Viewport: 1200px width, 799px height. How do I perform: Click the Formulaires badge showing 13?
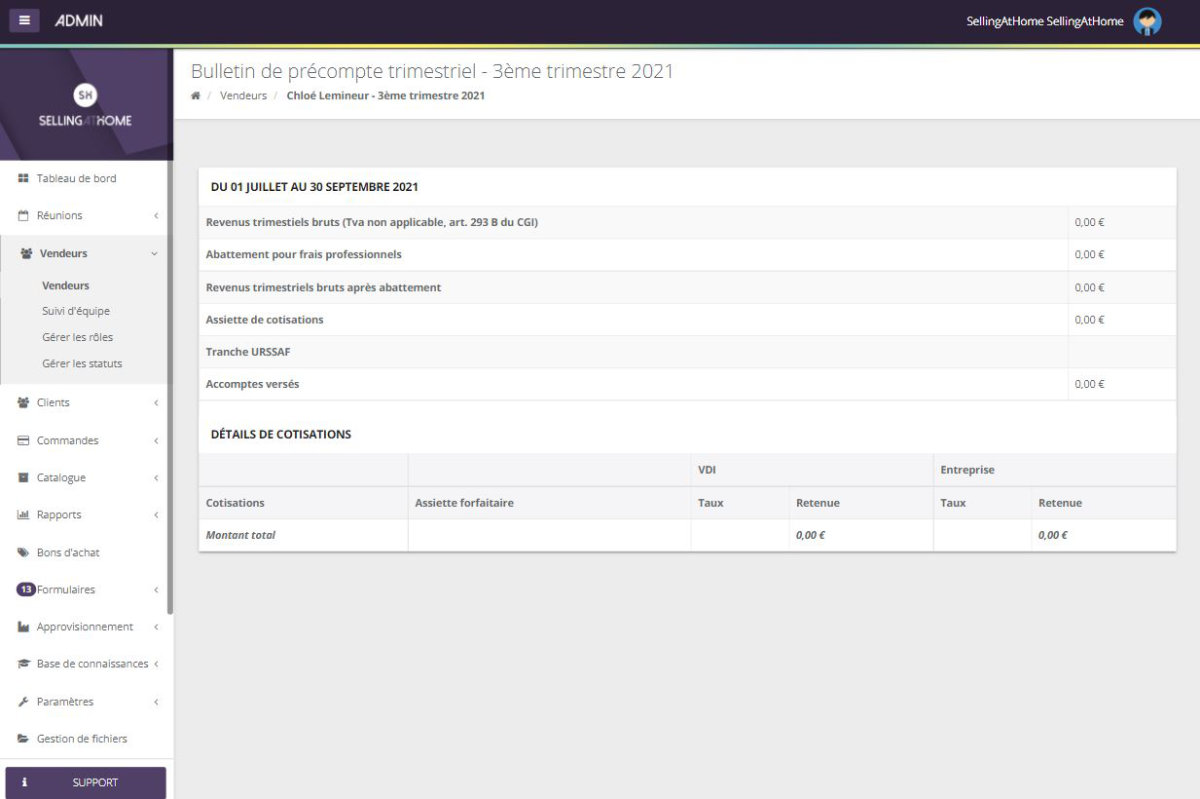click(26, 590)
